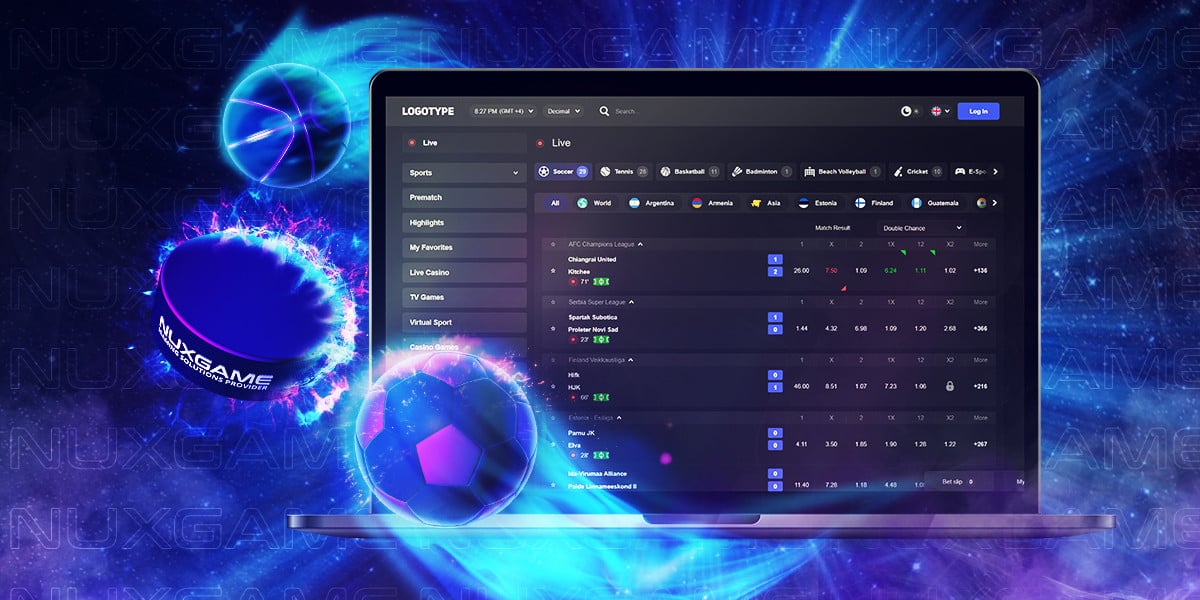
Task: Click odds 1.44 for Spartak Subotica
Action: [801, 329]
